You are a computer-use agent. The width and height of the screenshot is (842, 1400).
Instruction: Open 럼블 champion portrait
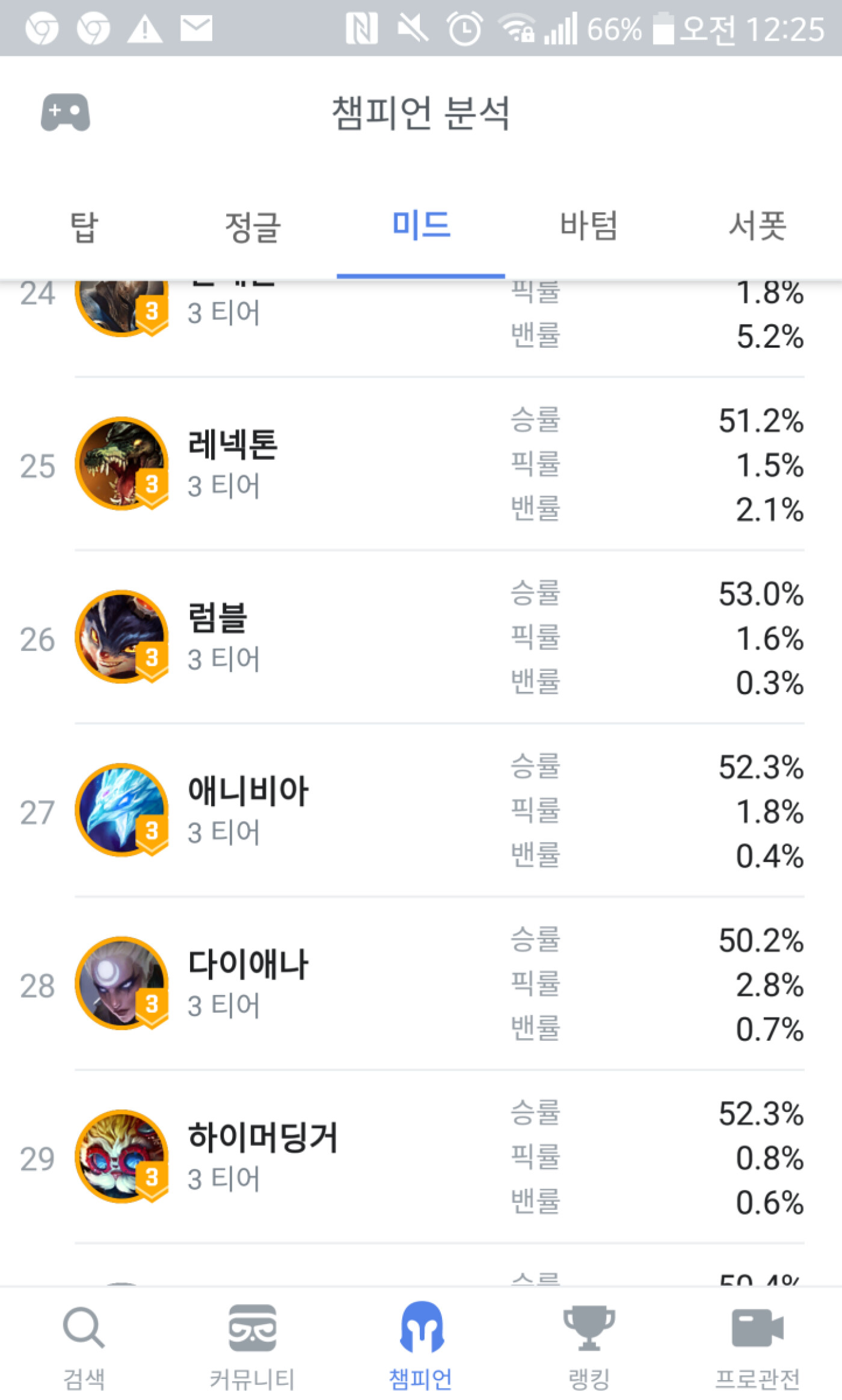(121, 637)
